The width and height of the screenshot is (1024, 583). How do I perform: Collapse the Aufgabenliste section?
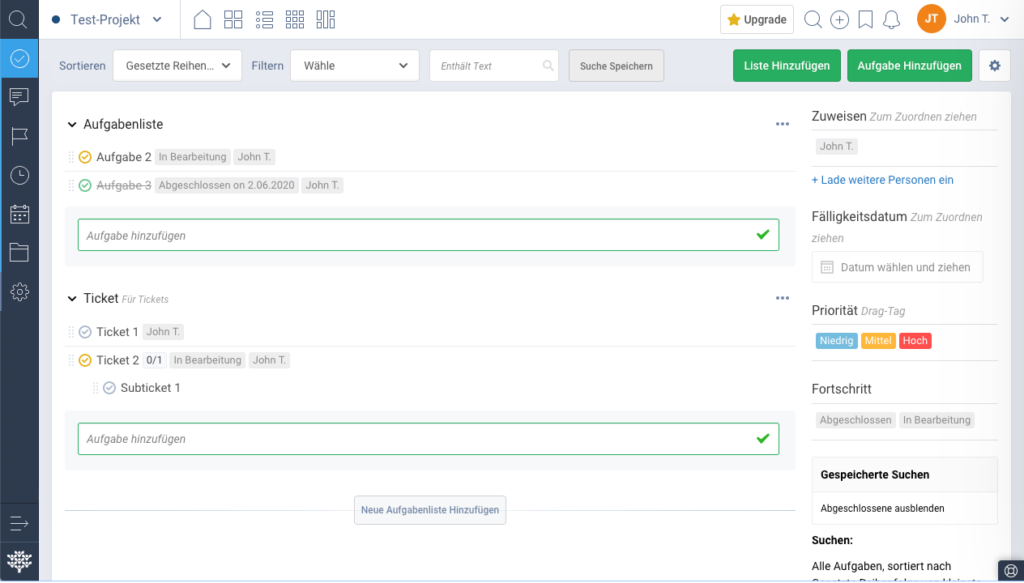(x=71, y=124)
